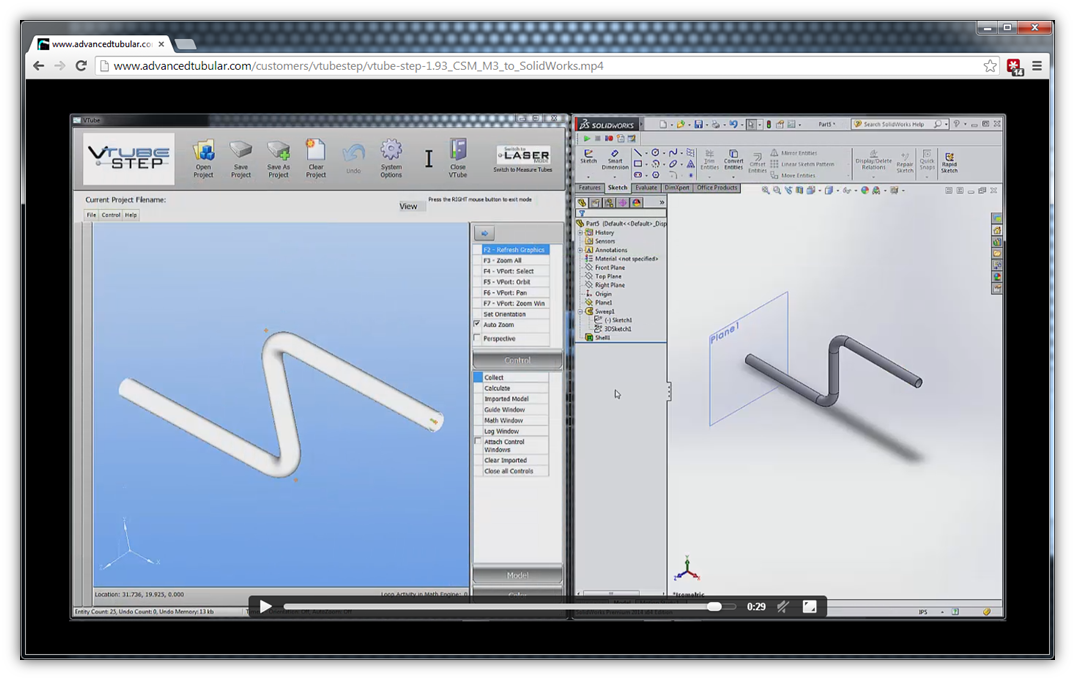Click the Save As Project icon
This screenshot has width=1075, height=680.
278,153
